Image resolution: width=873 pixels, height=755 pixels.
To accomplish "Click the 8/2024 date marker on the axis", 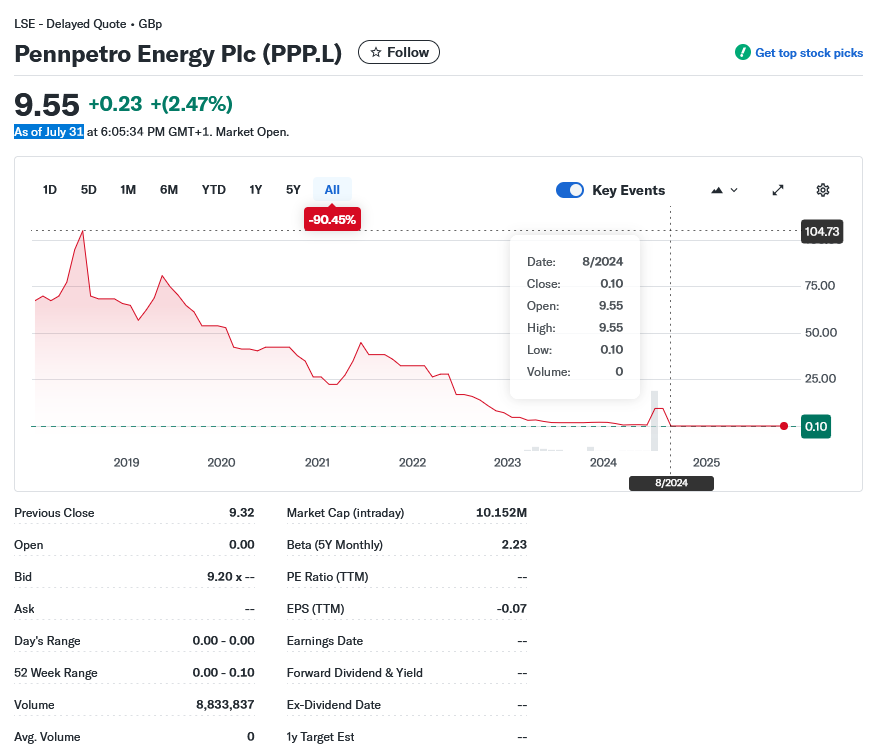I will pos(671,483).
